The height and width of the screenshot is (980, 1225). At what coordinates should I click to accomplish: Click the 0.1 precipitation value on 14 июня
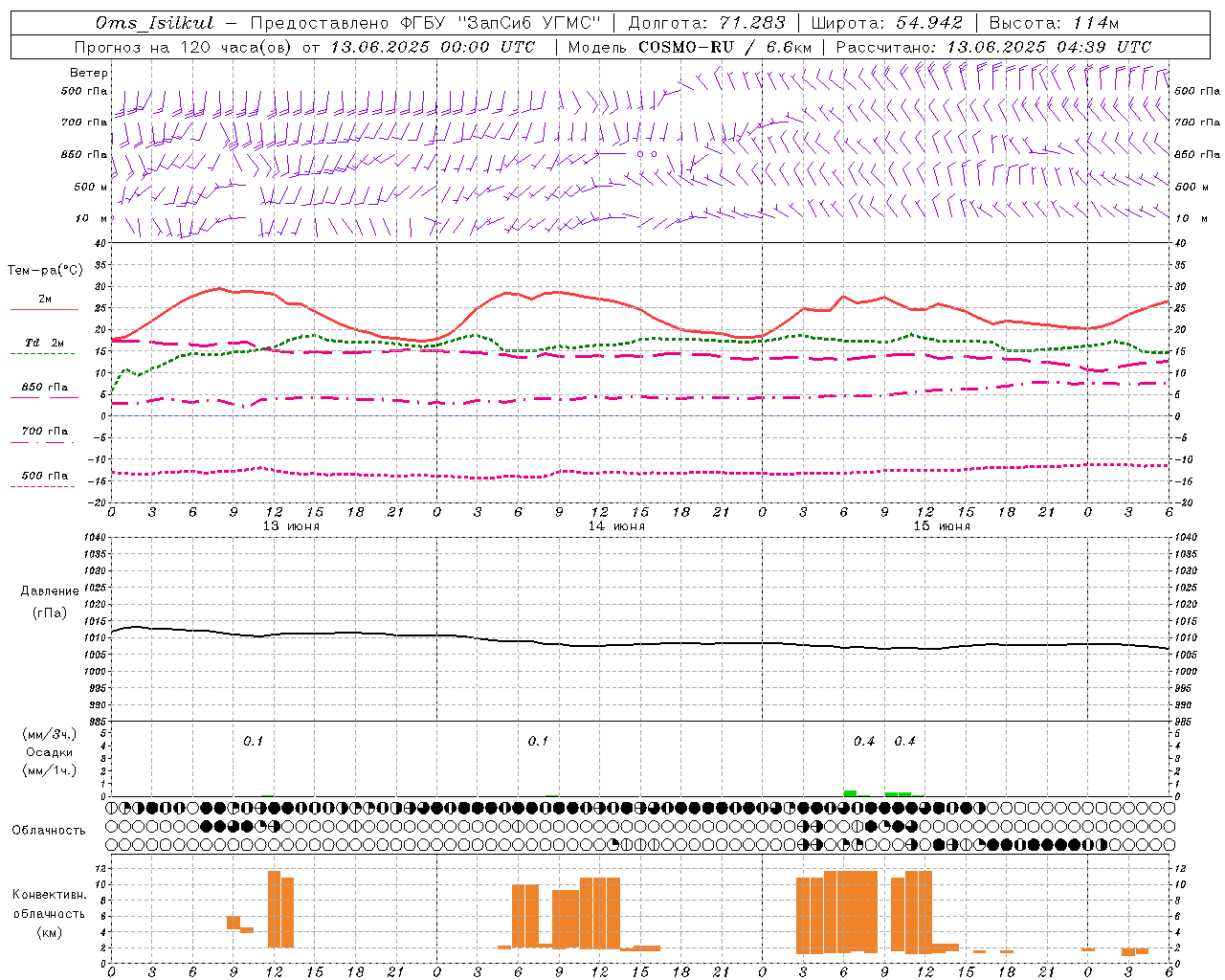point(538,742)
